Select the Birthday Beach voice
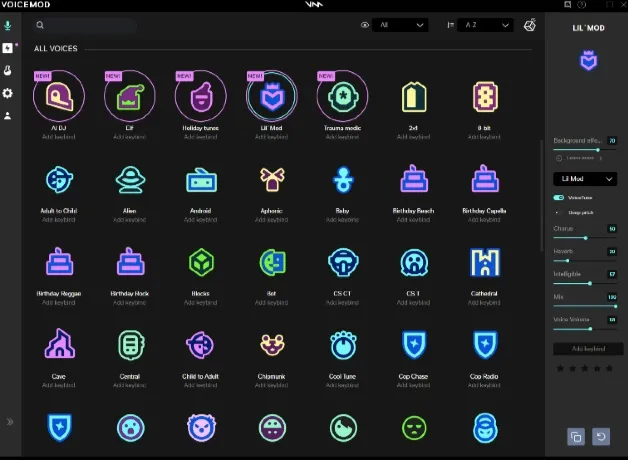The height and width of the screenshot is (460, 628). point(414,179)
